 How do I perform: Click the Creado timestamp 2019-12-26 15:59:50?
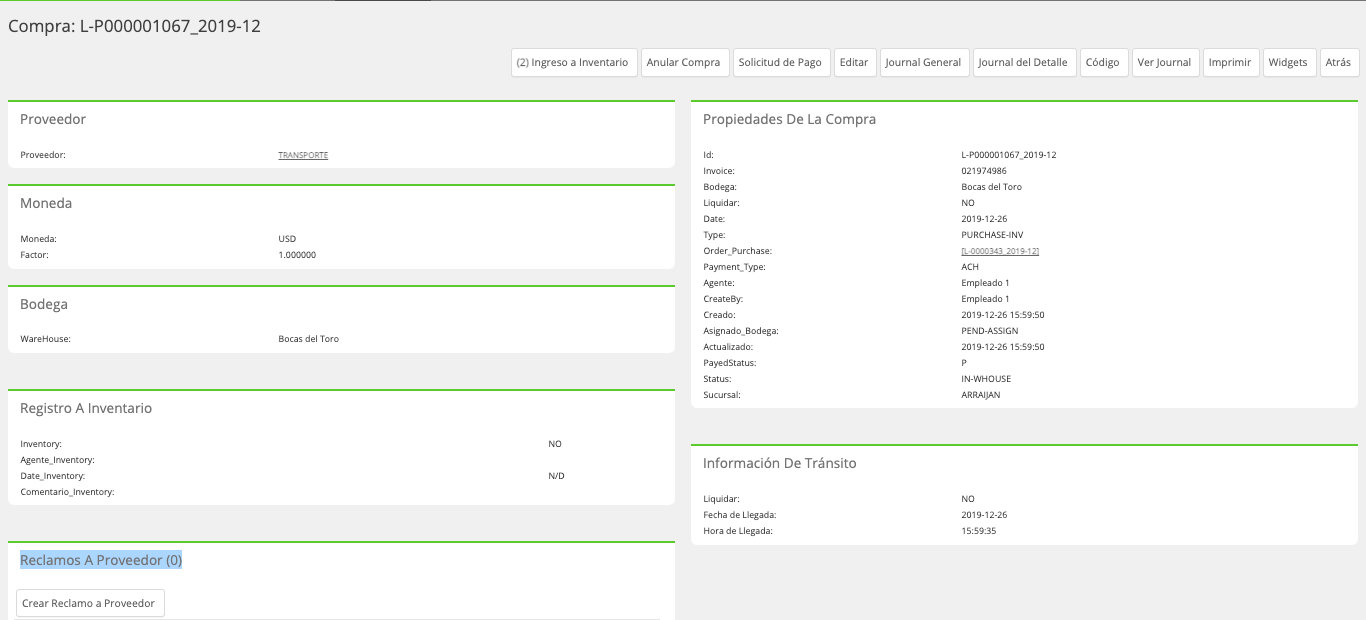pyautogui.click(x=1003, y=315)
